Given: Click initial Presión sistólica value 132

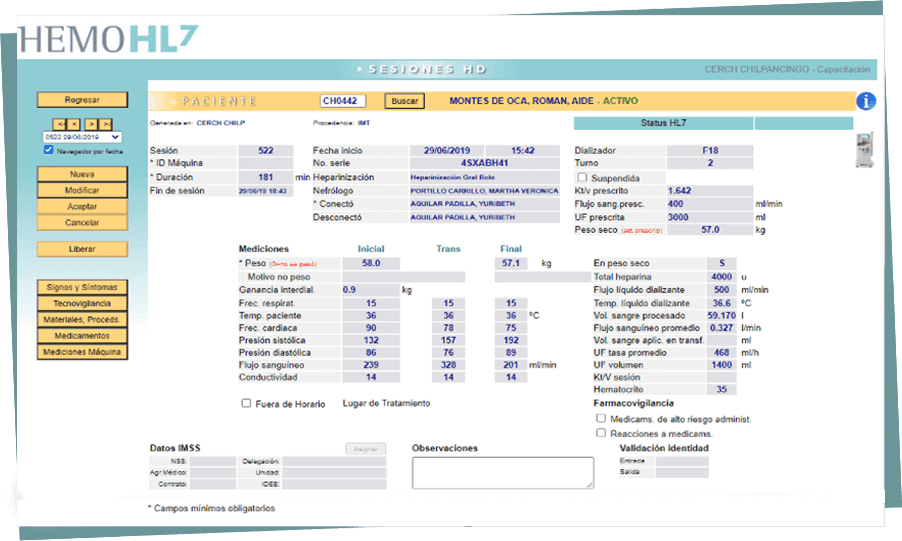Looking at the screenshot, I should [x=371, y=340].
